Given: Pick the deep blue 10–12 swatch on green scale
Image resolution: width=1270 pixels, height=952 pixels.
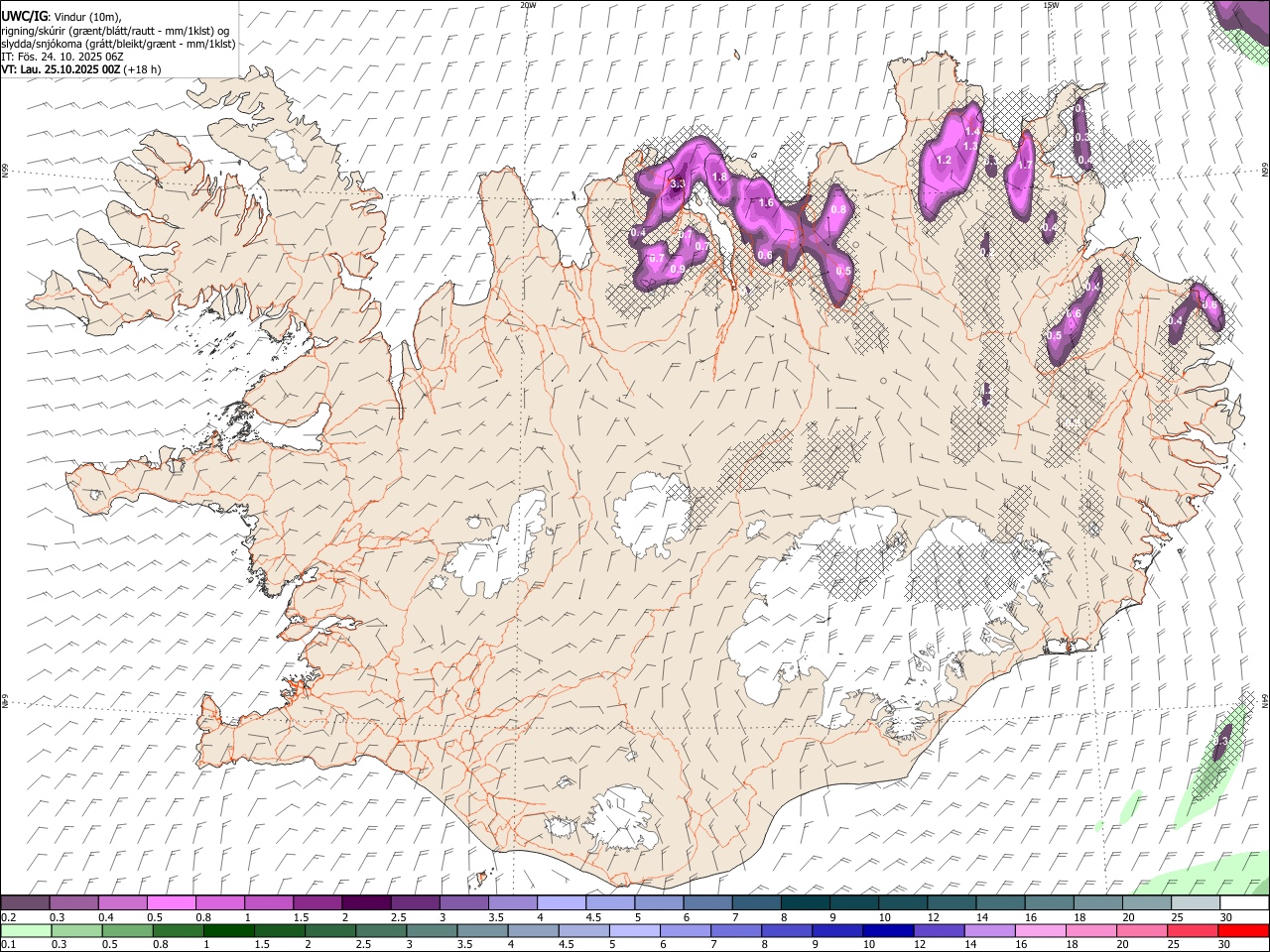Looking at the screenshot, I should 888,930.
